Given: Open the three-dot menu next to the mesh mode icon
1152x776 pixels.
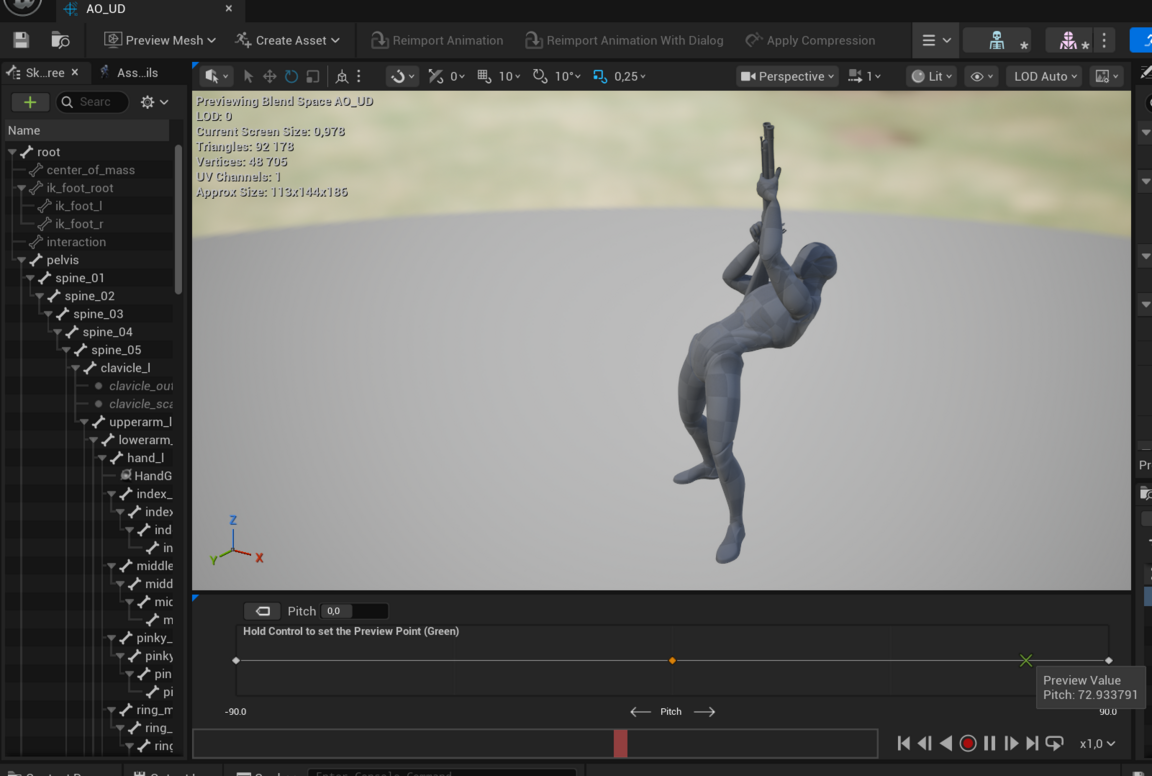Looking at the screenshot, I should (x=1104, y=40).
